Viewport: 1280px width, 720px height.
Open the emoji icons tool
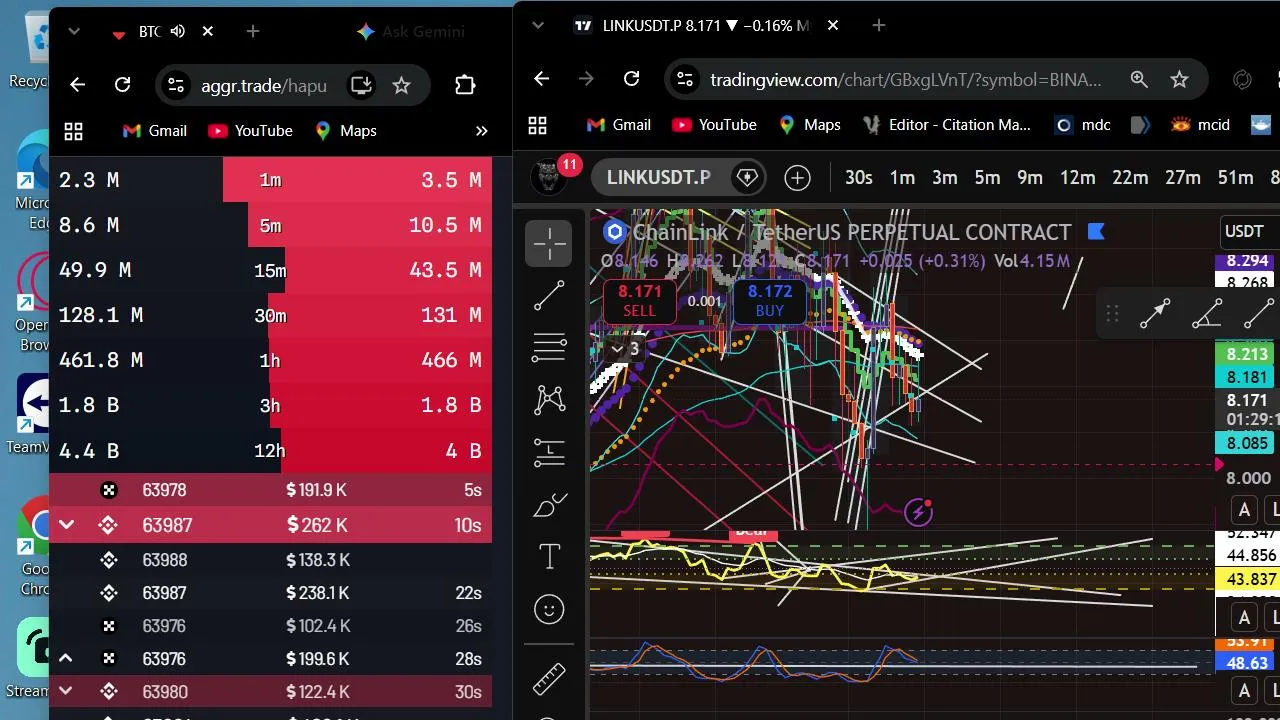[549, 609]
